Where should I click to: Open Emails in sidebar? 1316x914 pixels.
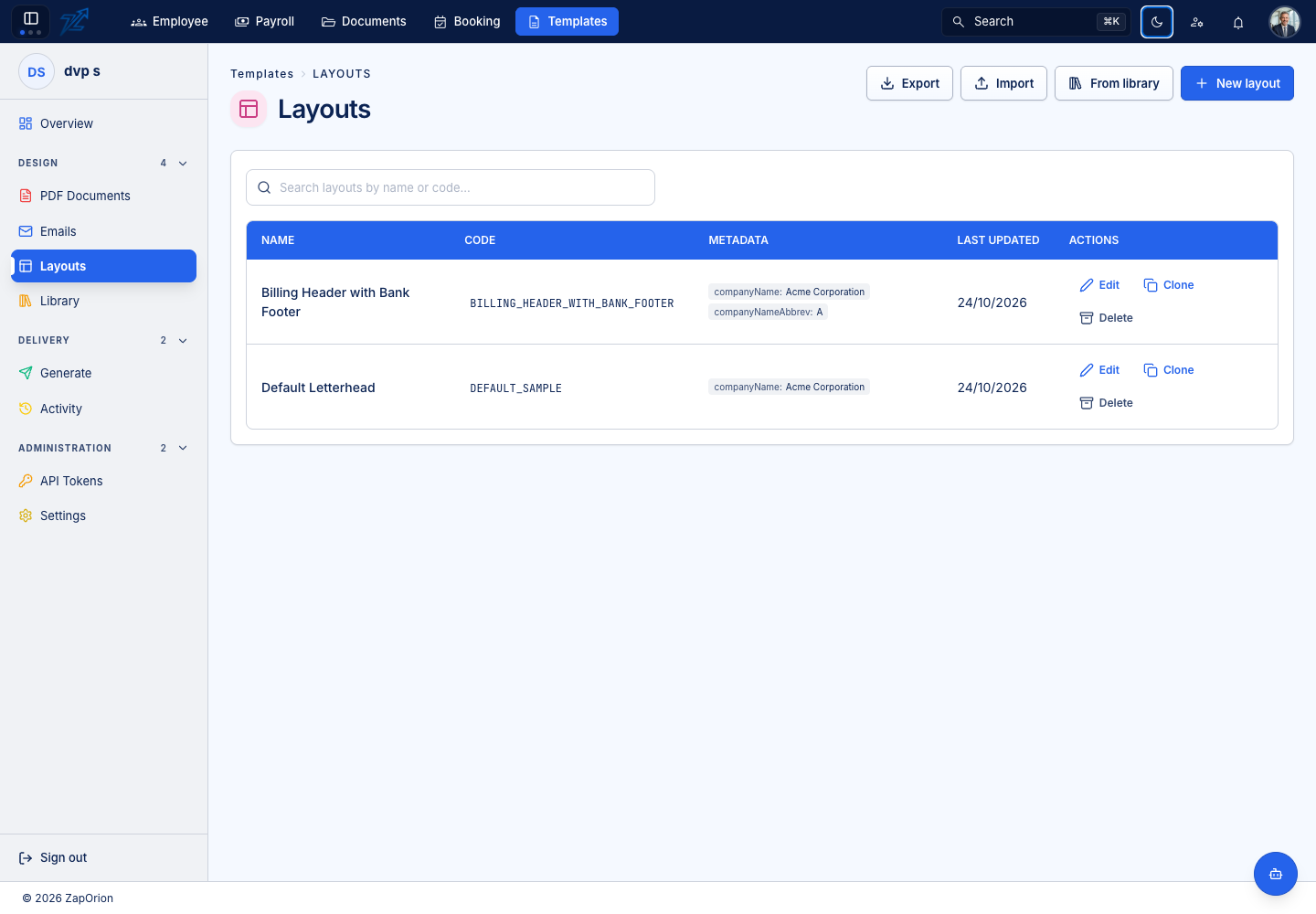[x=103, y=232]
